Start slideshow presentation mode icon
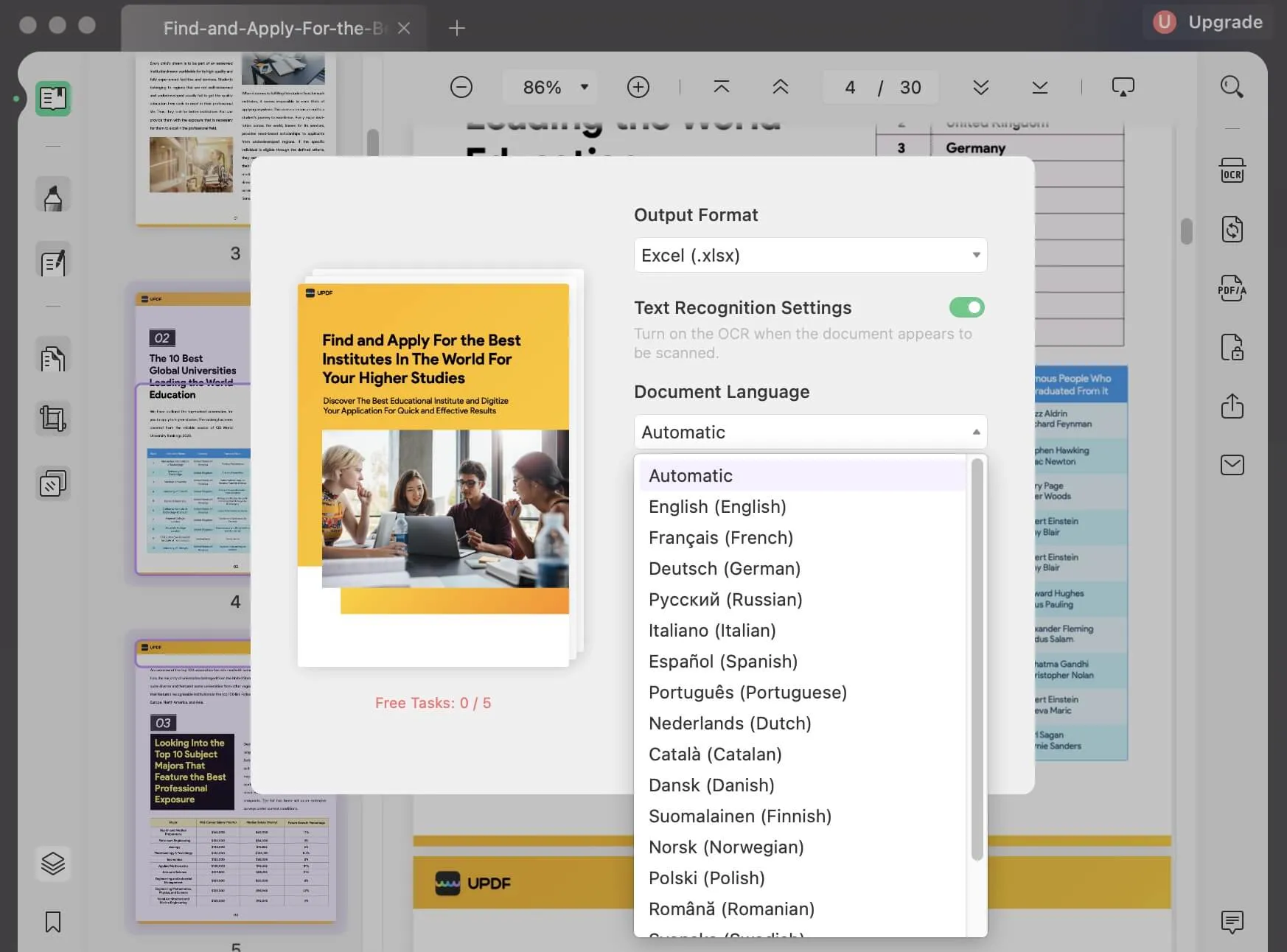This screenshot has height=952, width=1287. tap(1123, 87)
